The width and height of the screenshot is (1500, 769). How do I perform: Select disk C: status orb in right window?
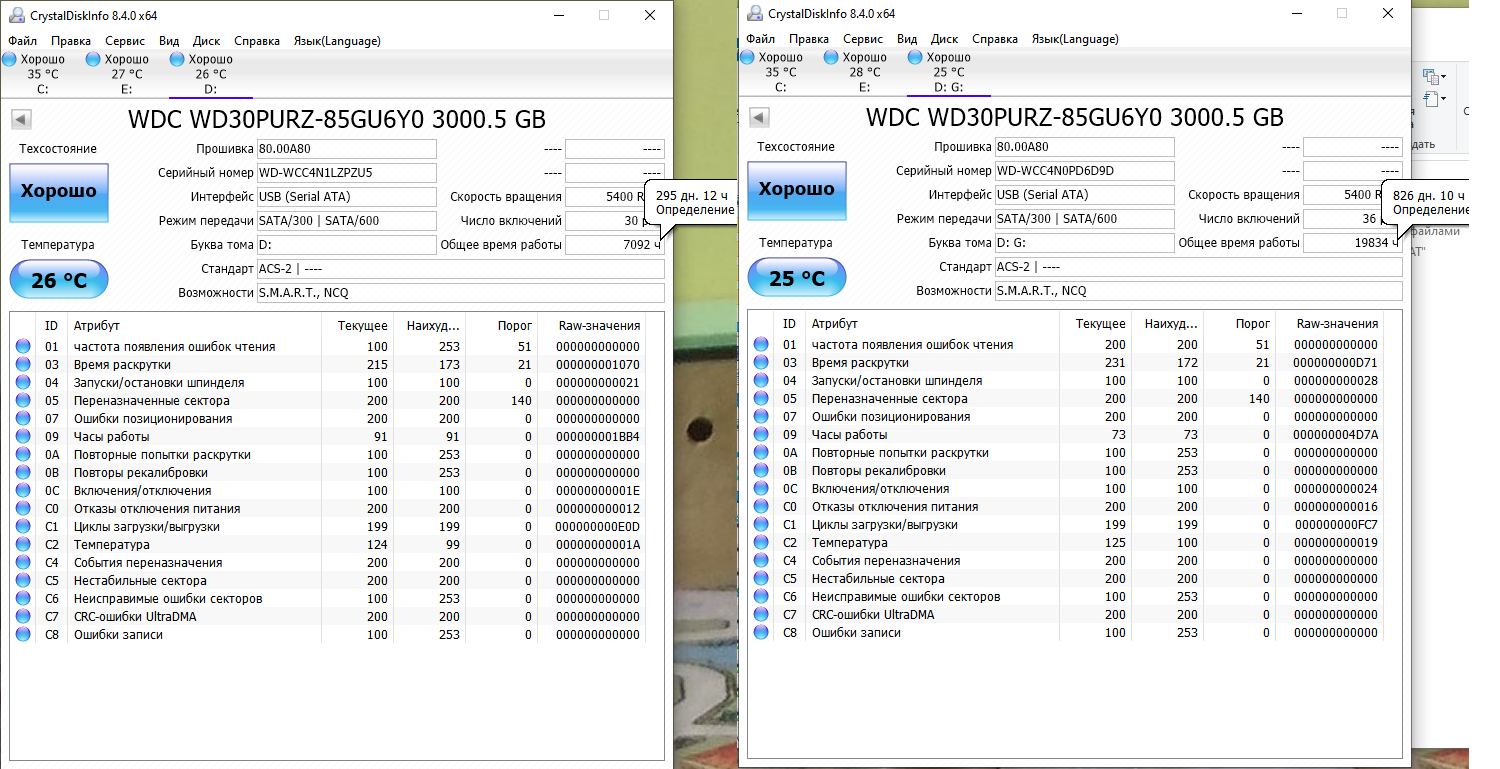point(748,58)
